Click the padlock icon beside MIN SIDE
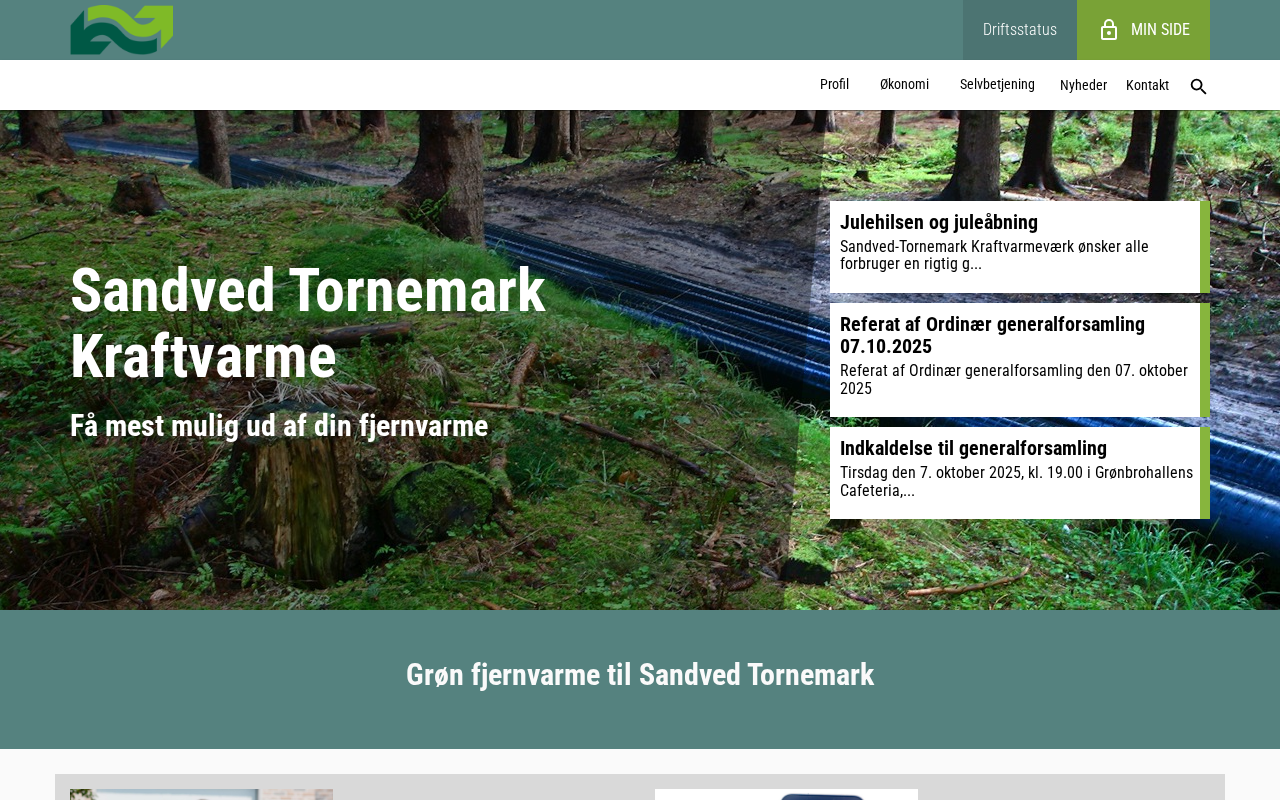This screenshot has height=800, width=1280. (x=1108, y=30)
